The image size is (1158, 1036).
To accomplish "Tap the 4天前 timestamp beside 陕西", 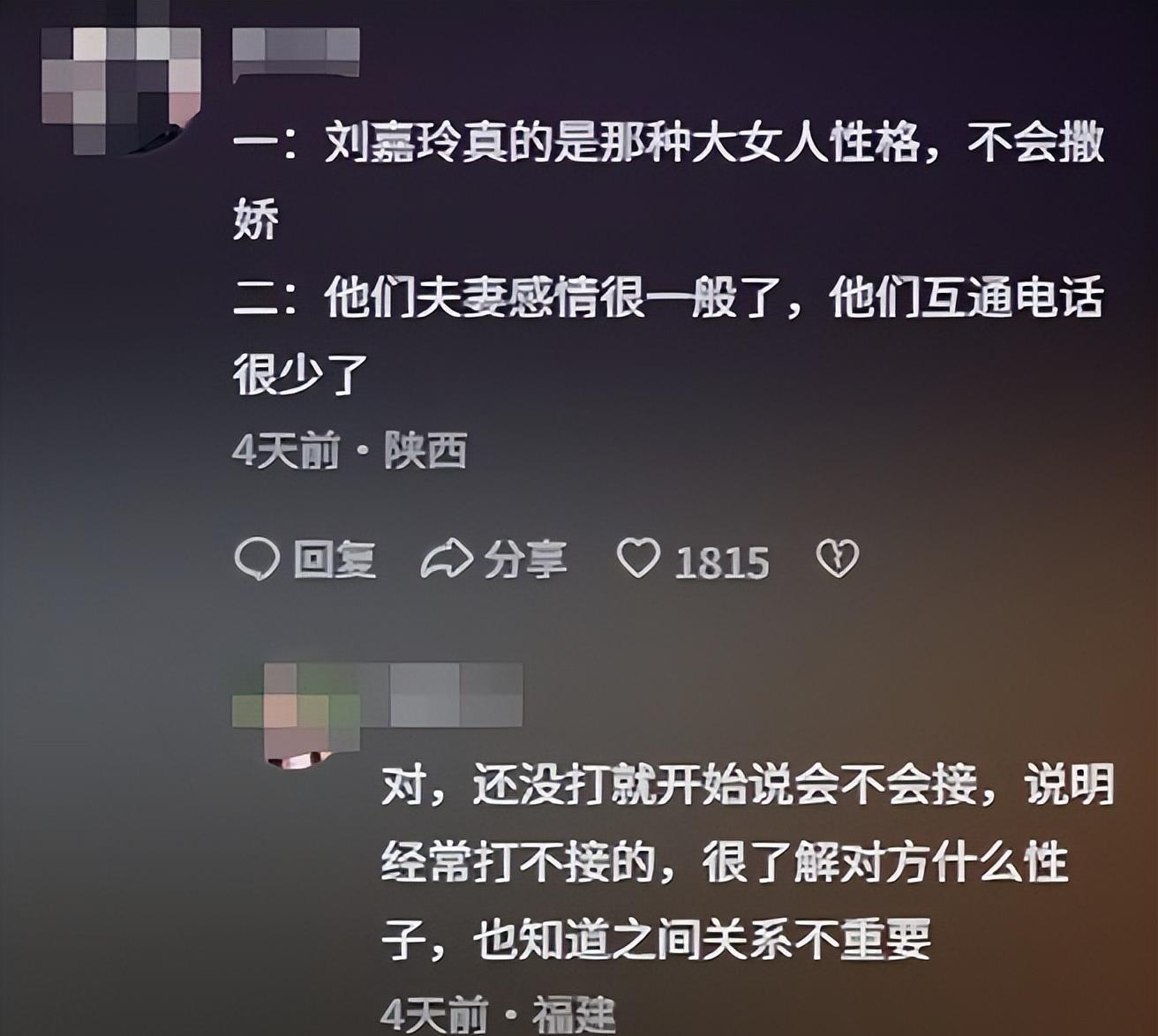I will click(286, 452).
